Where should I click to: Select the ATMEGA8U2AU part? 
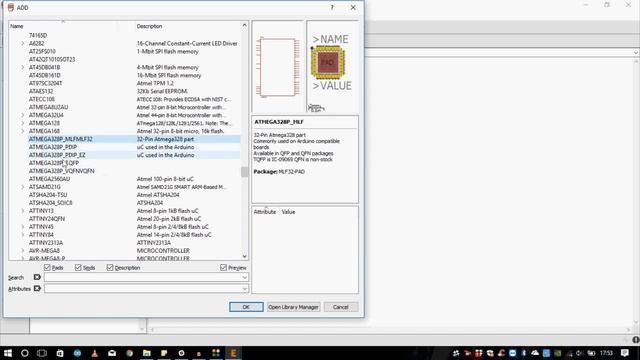click(48, 107)
